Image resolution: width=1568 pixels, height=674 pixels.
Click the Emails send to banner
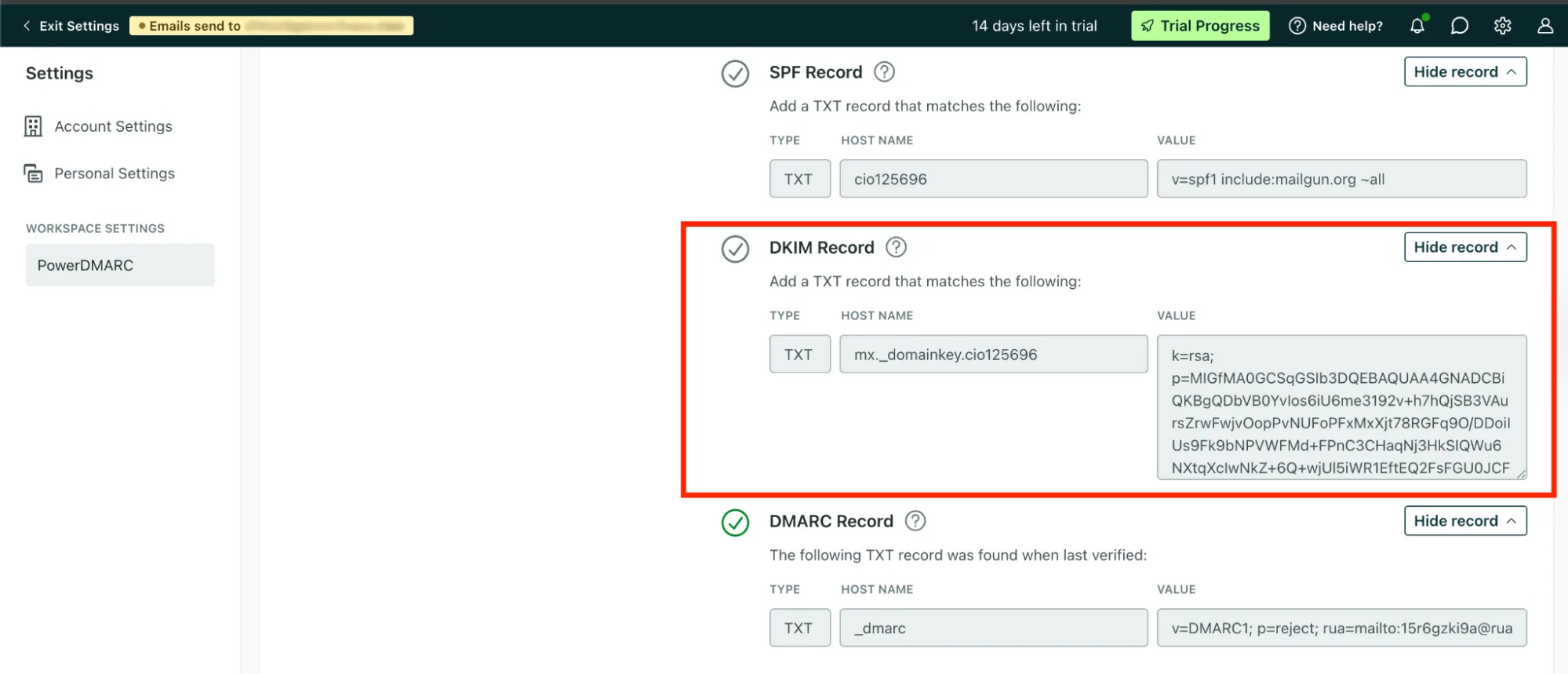coord(271,26)
